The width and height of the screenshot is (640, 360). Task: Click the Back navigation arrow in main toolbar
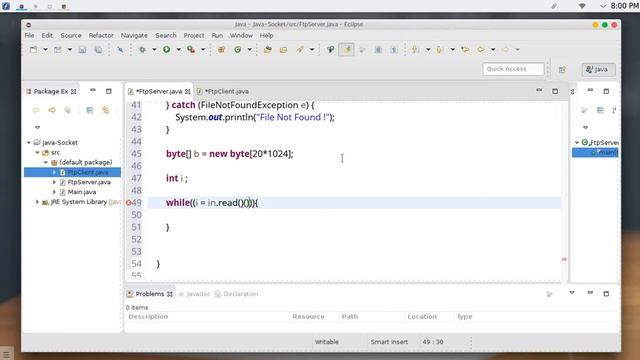click(x=481, y=49)
